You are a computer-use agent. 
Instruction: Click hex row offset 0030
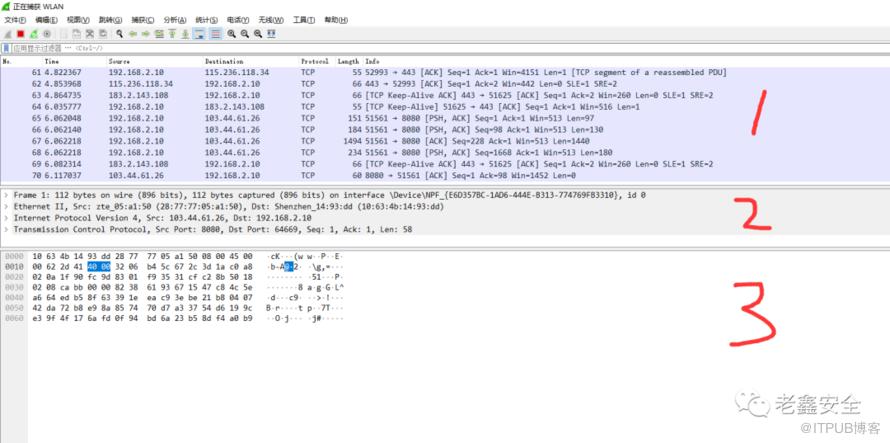13,287
